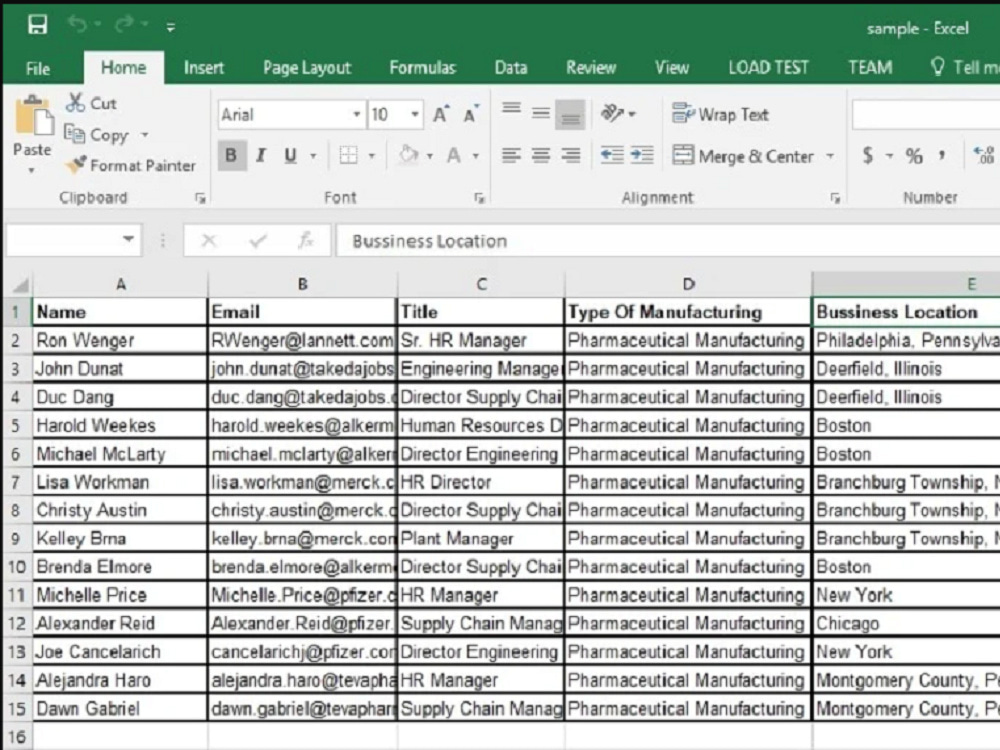Click the Paste button
1000x750 pixels.
point(32,135)
